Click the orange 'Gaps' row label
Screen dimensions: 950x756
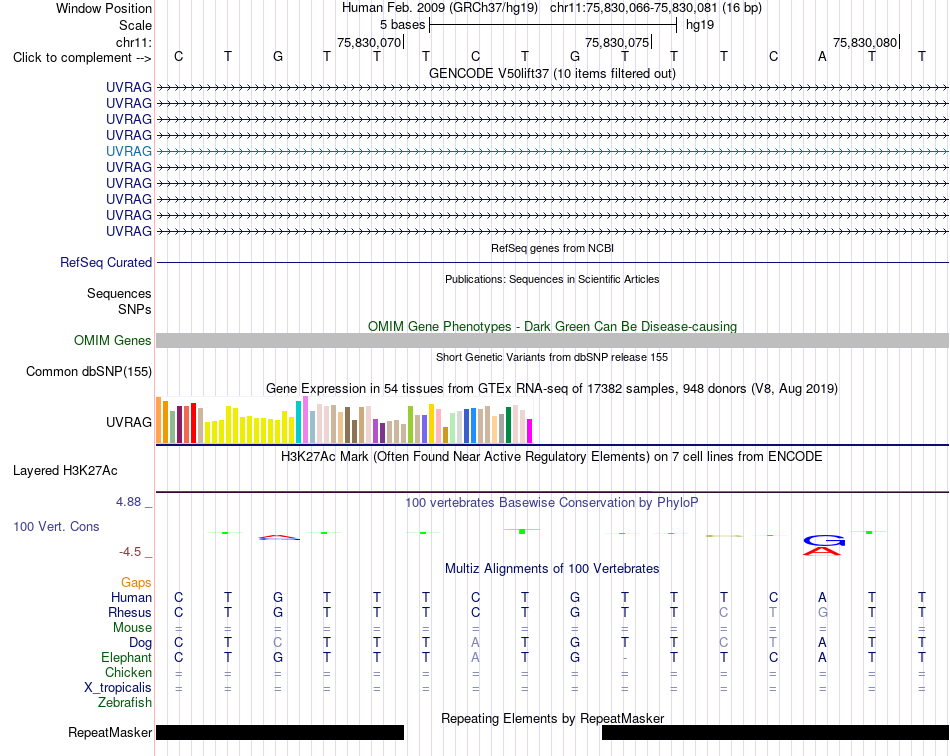point(136,582)
